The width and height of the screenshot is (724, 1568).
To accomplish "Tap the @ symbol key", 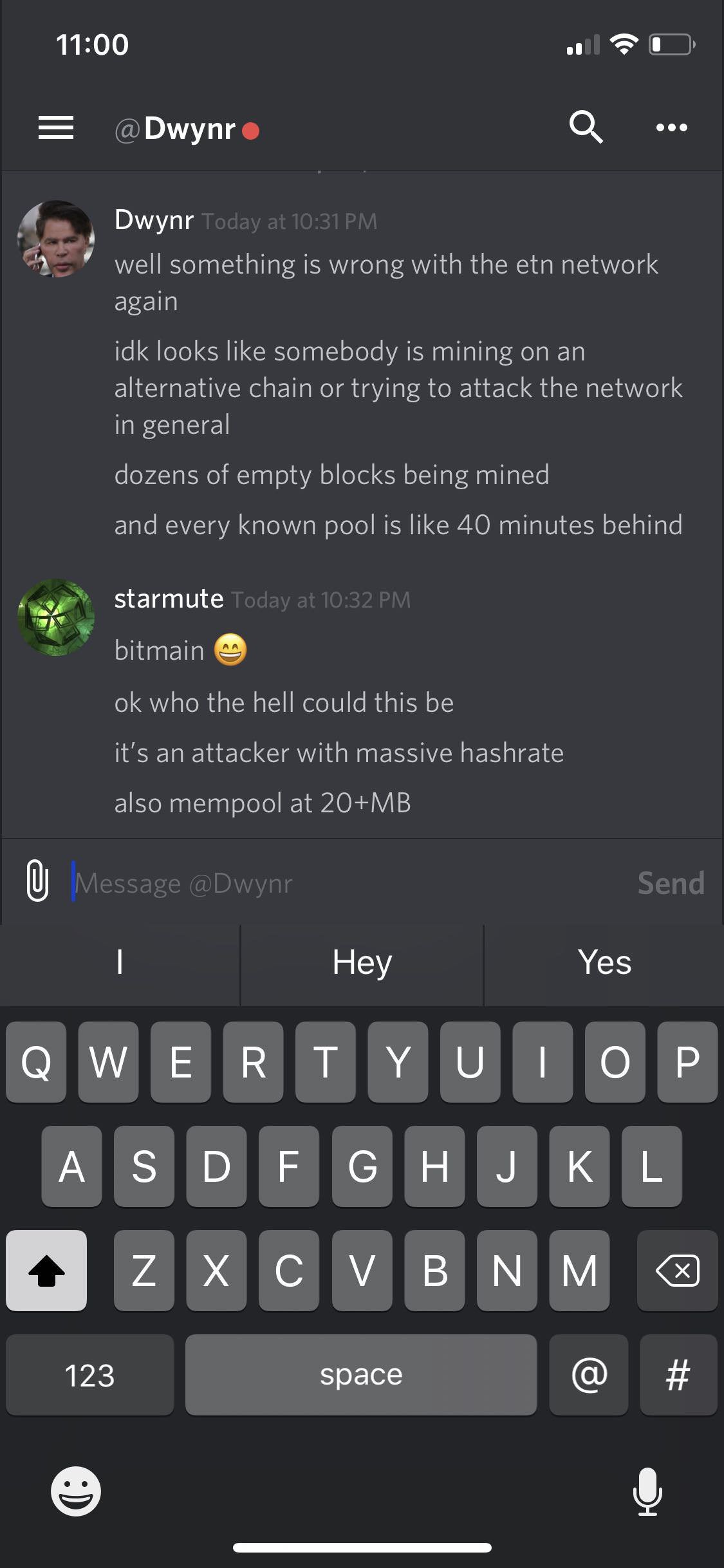I will 589,1375.
